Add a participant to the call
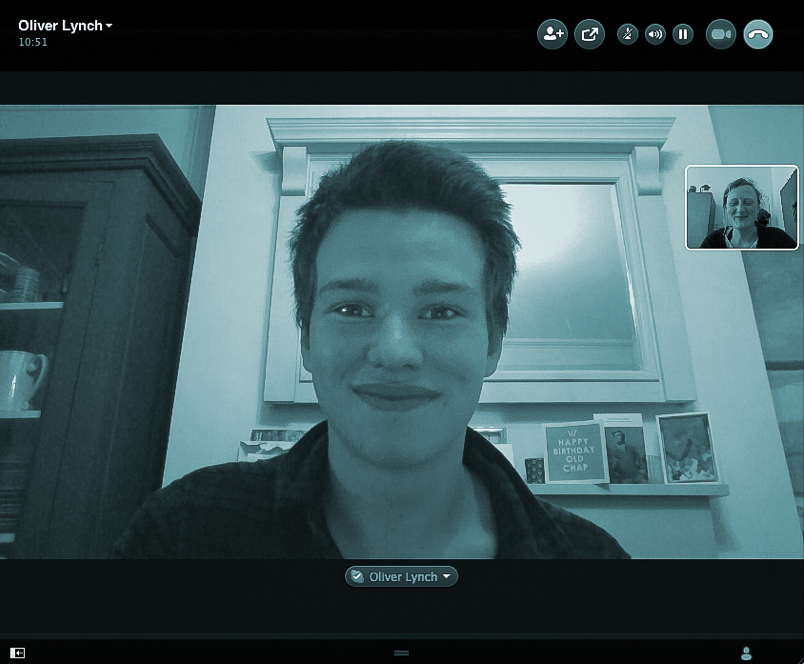804x664 pixels. [552, 34]
